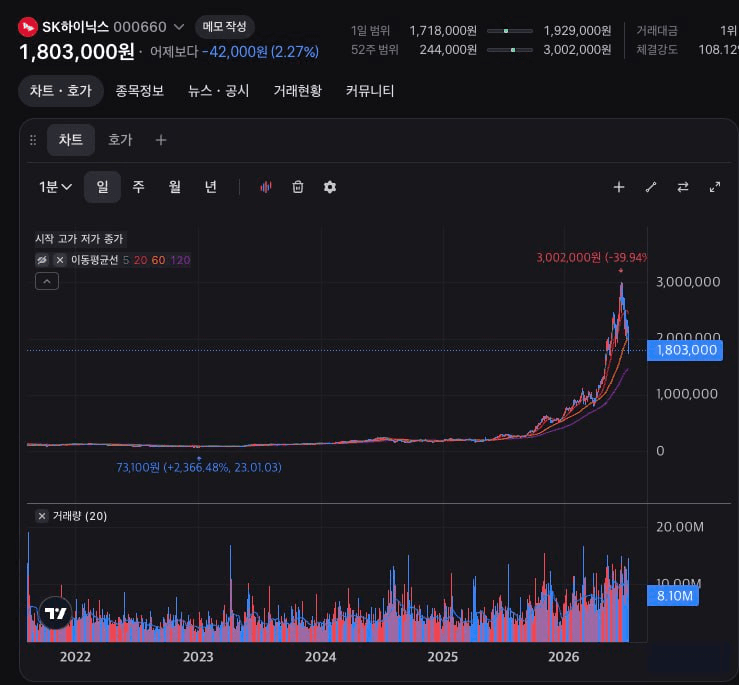739x685 pixels.
Task: Grab the panel drag handle dots
Action: click(x=33, y=140)
